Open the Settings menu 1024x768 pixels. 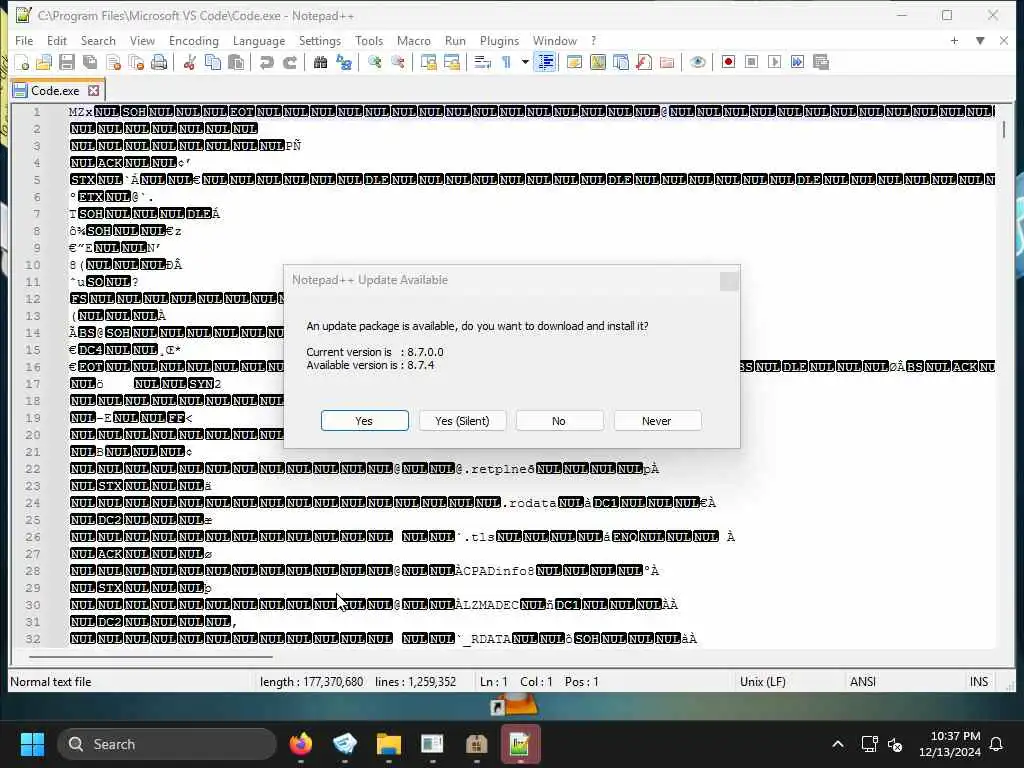(320, 40)
